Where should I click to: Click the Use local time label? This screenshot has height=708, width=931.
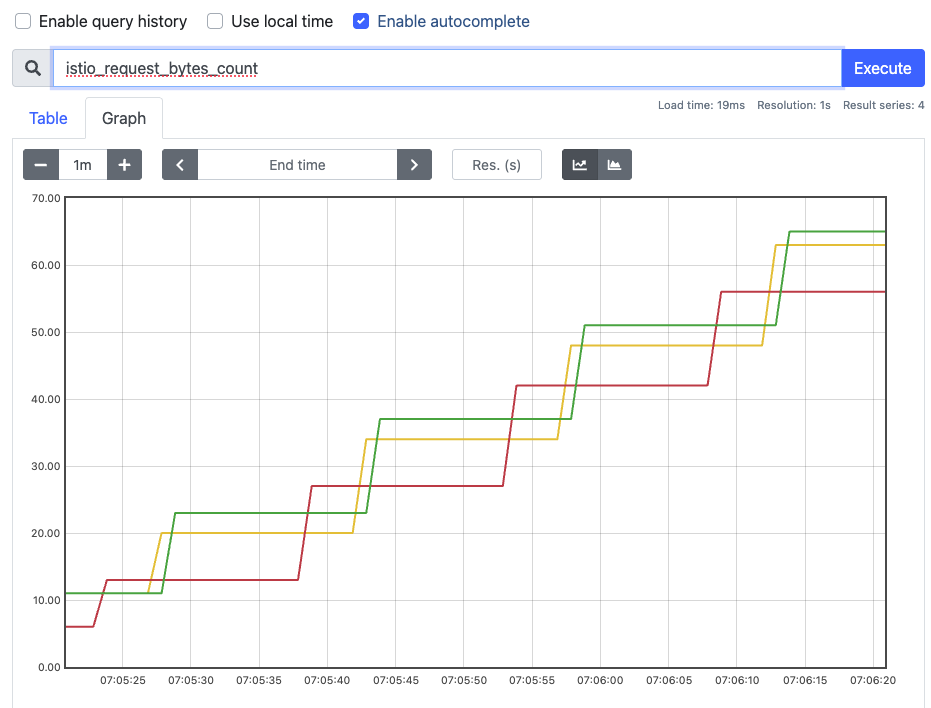(x=282, y=21)
